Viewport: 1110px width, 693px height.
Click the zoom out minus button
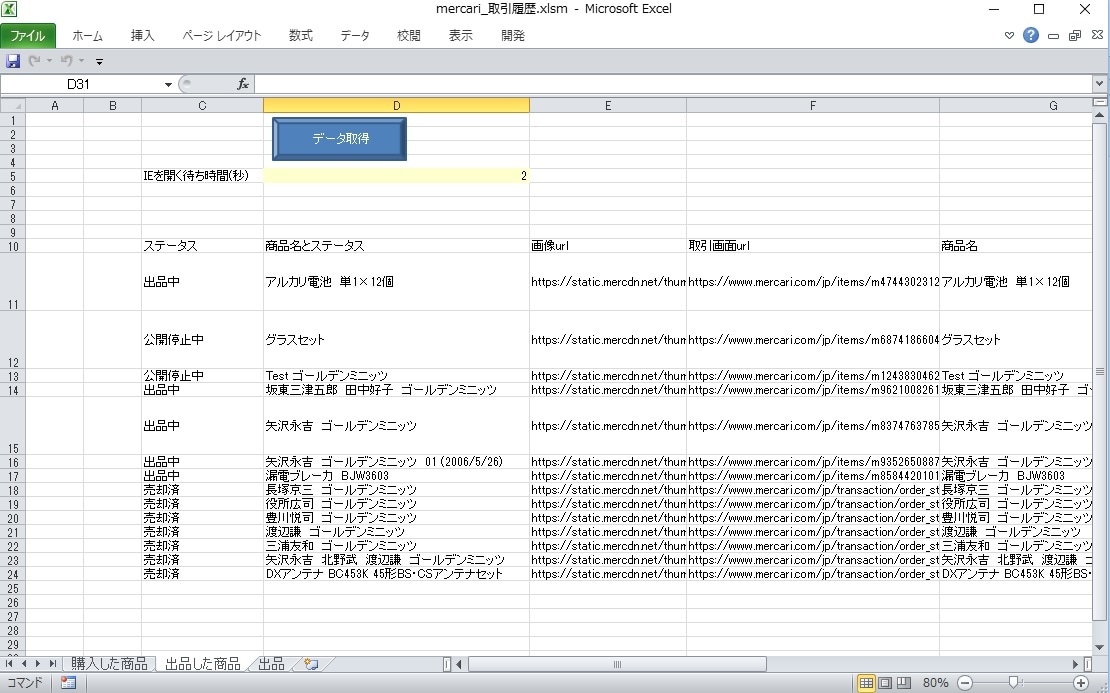pyautogui.click(x=964, y=682)
